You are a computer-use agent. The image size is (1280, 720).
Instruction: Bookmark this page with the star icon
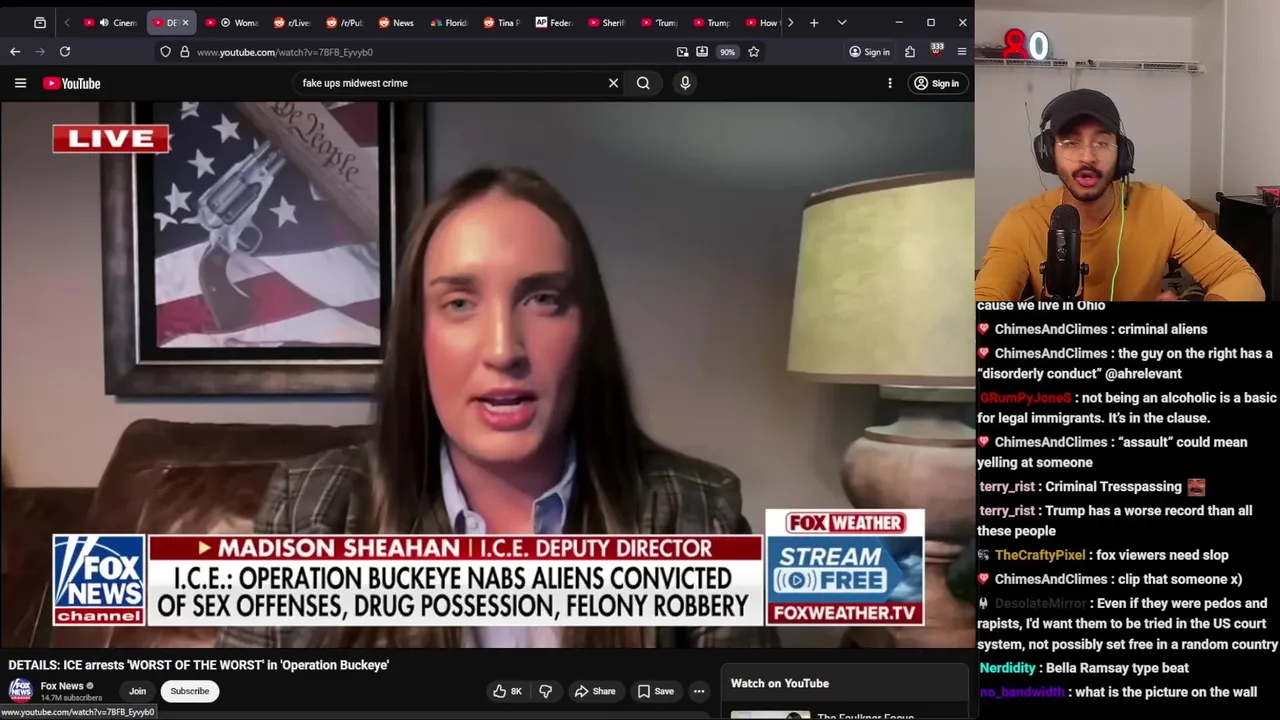pos(754,52)
